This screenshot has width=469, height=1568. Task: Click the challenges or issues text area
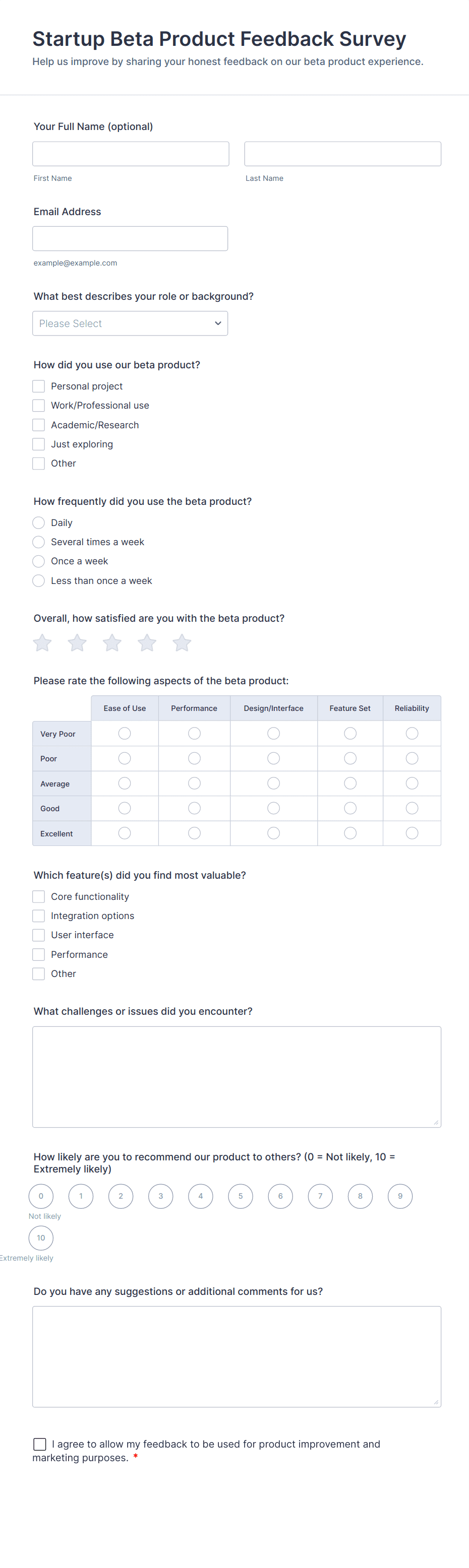(237, 1077)
